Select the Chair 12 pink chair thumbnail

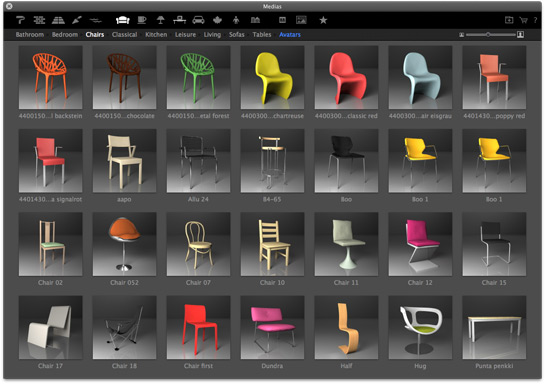(420, 244)
